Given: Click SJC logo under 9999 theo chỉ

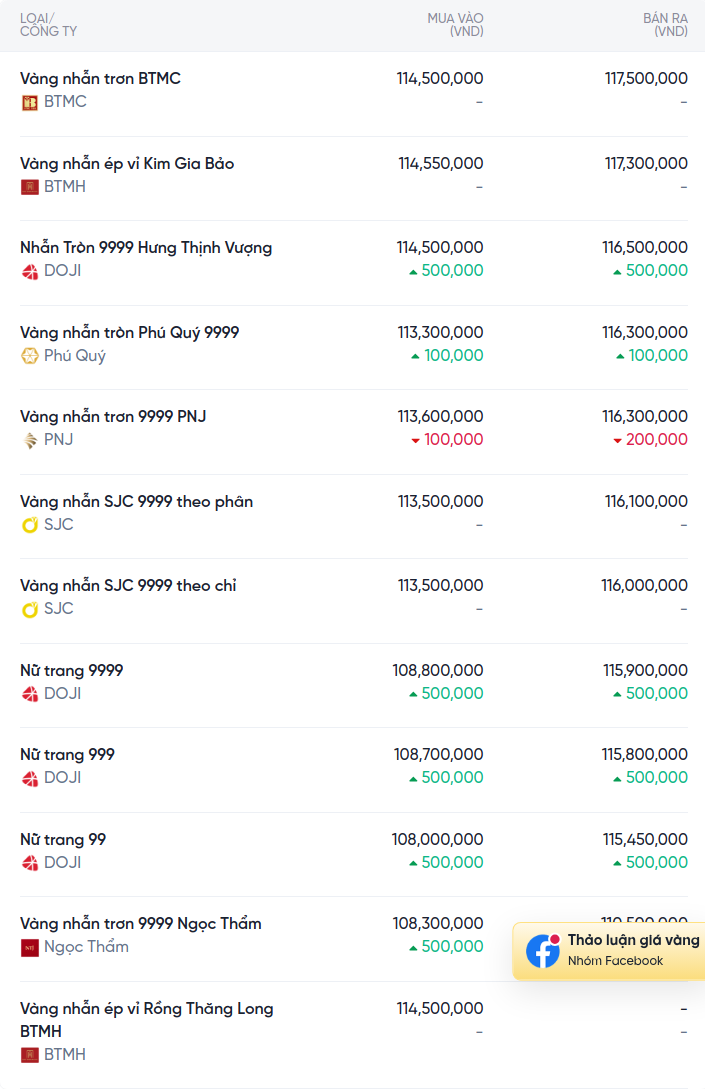Looking at the screenshot, I should click(x=29, y=609).
